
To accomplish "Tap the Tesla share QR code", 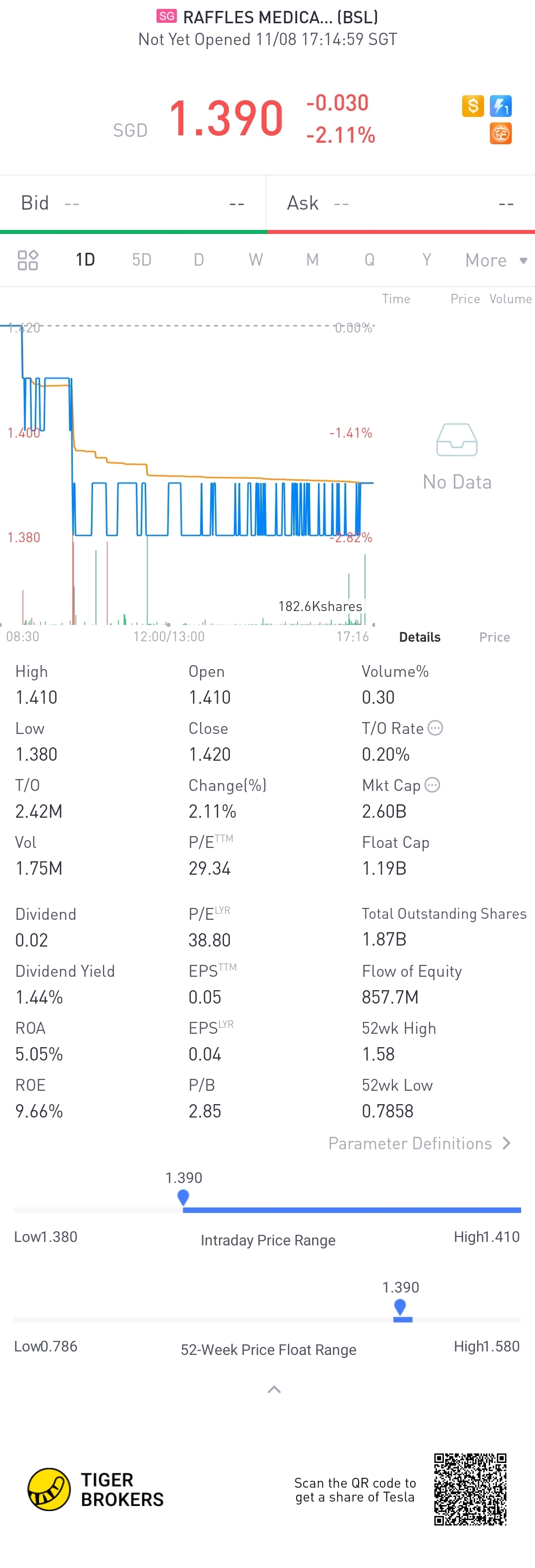I will coord(470,1489).
